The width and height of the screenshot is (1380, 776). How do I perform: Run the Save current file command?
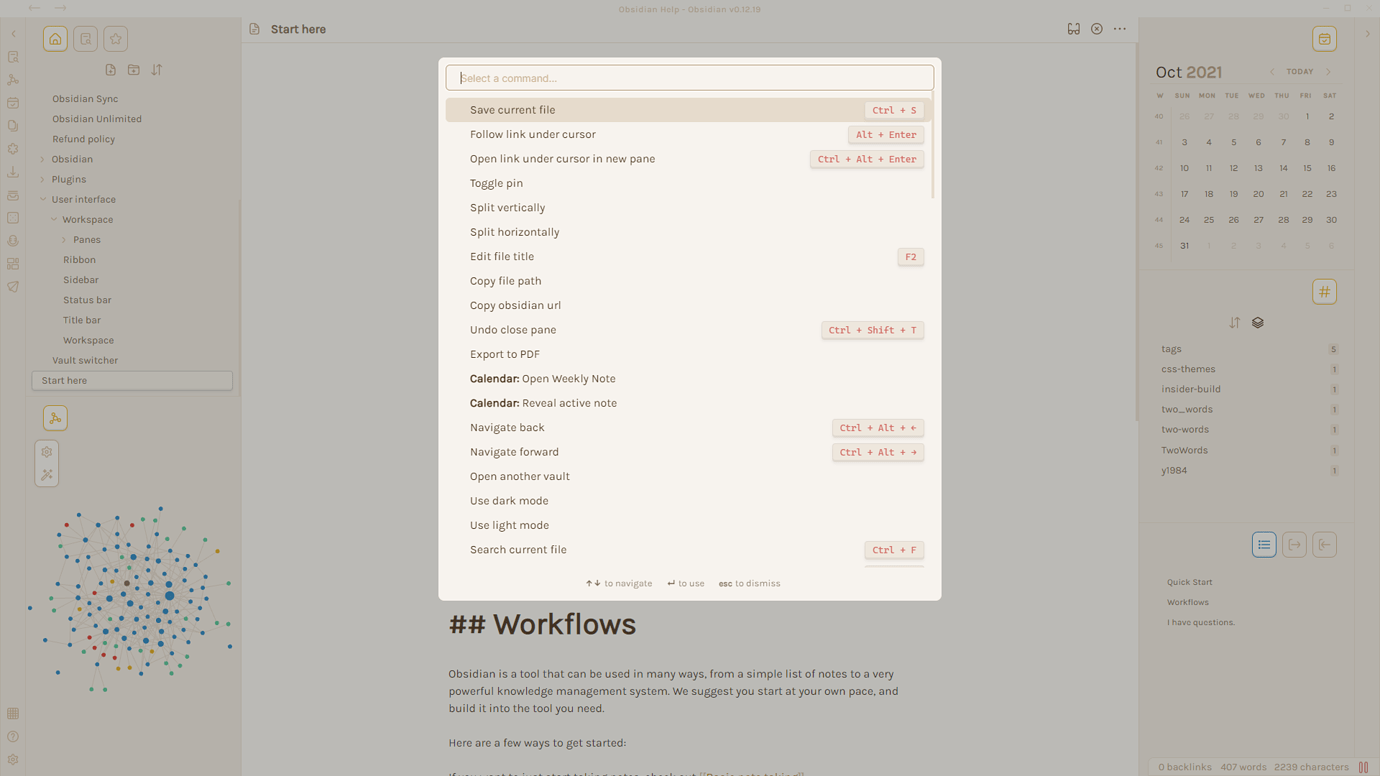point(688,110)
